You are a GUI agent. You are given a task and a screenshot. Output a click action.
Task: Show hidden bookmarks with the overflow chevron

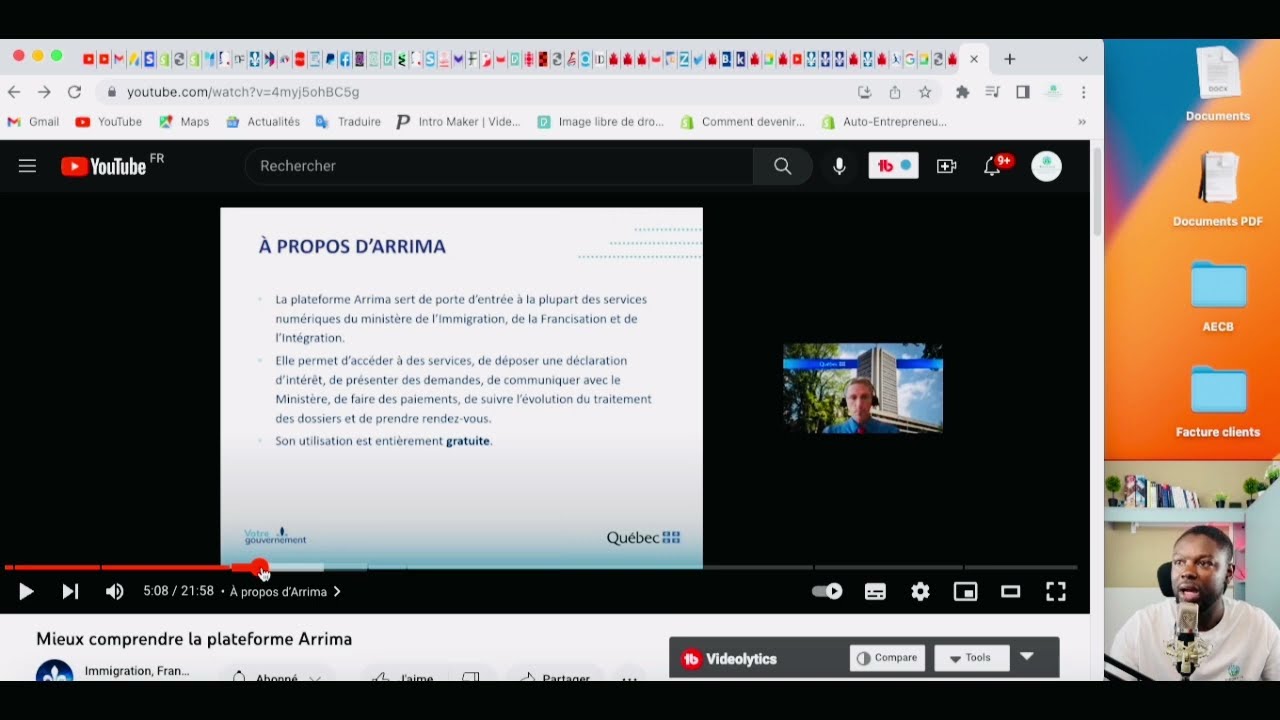(x=1081, y=122)
